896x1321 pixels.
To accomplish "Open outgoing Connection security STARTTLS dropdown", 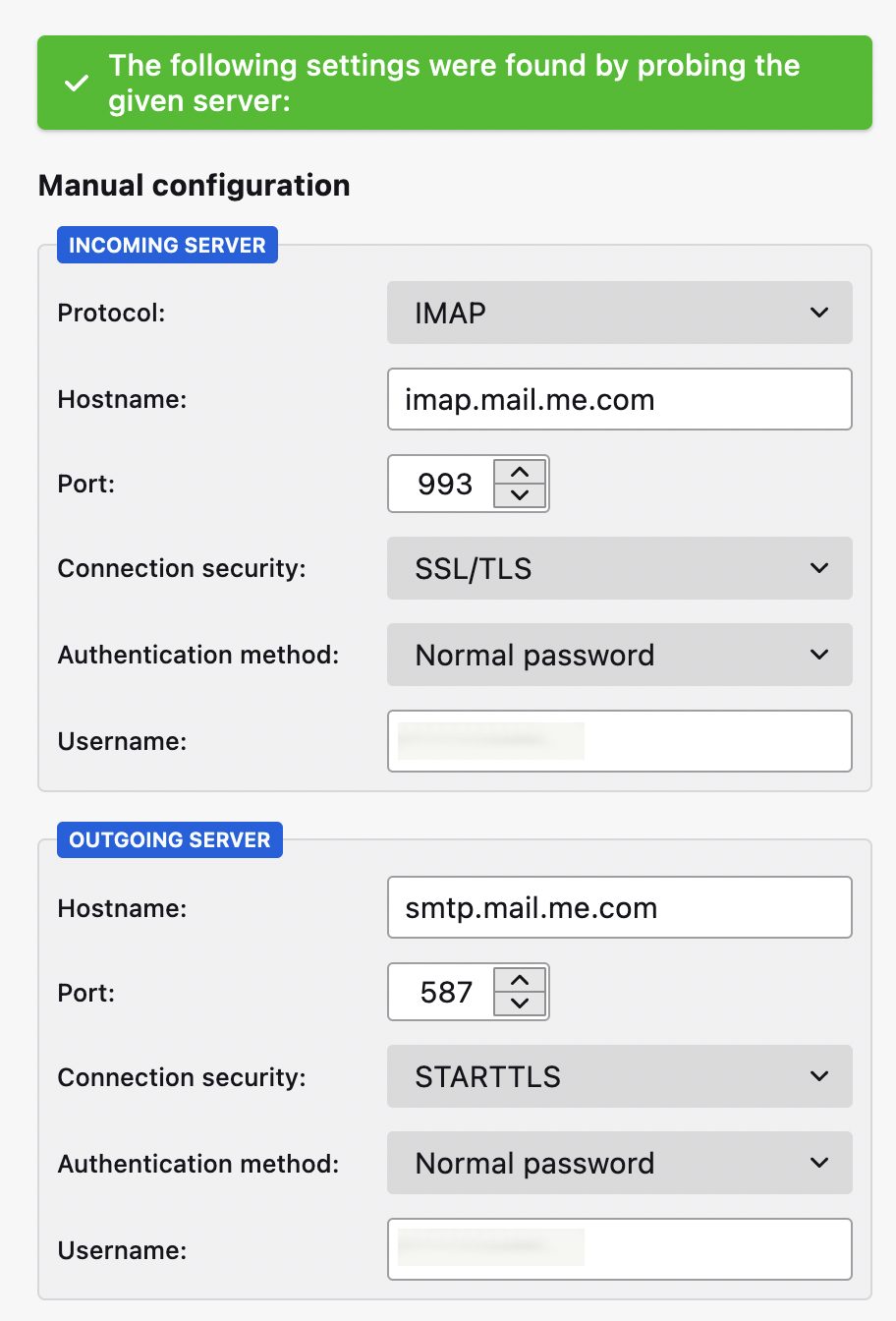I will click(x=619, y=1076).
